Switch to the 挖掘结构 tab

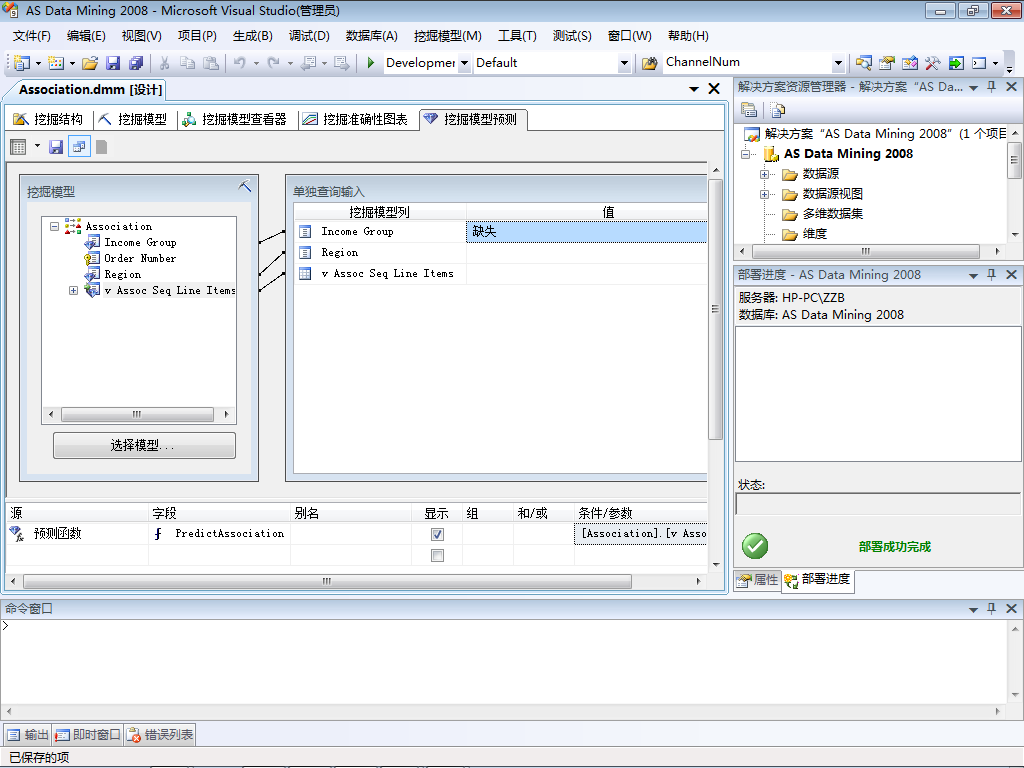[x=48, y=119]
